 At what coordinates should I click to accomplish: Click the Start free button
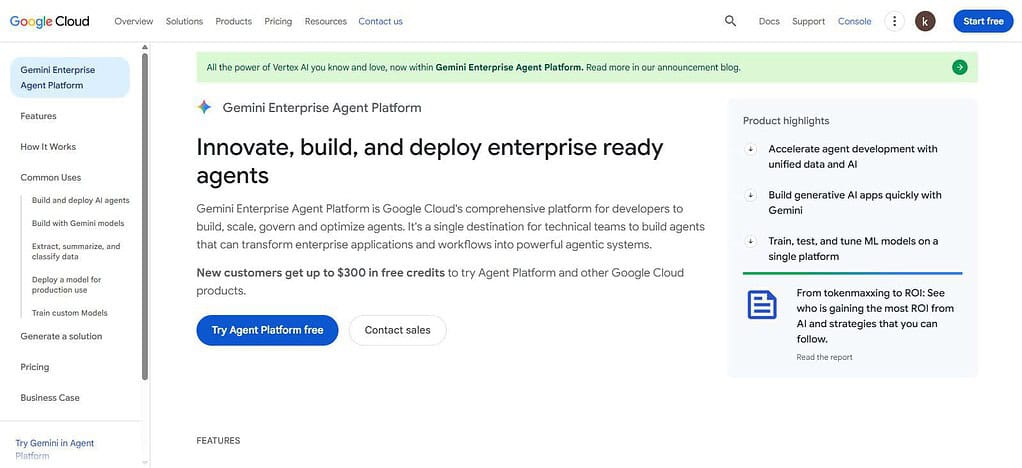pos(983,21)
